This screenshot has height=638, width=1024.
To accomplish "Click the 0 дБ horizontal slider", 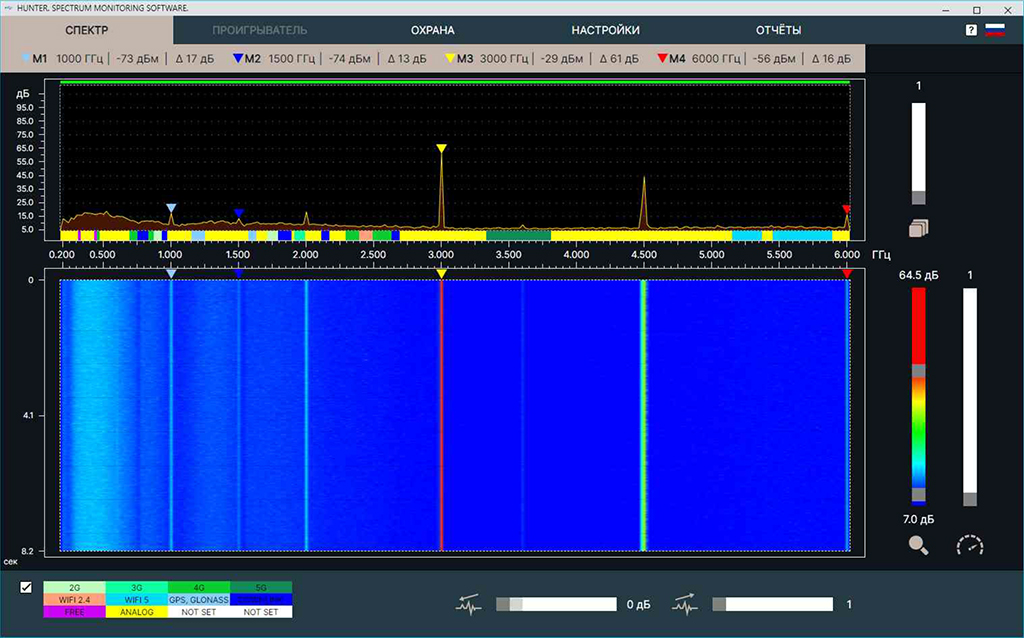I will [x=556, y=605].
